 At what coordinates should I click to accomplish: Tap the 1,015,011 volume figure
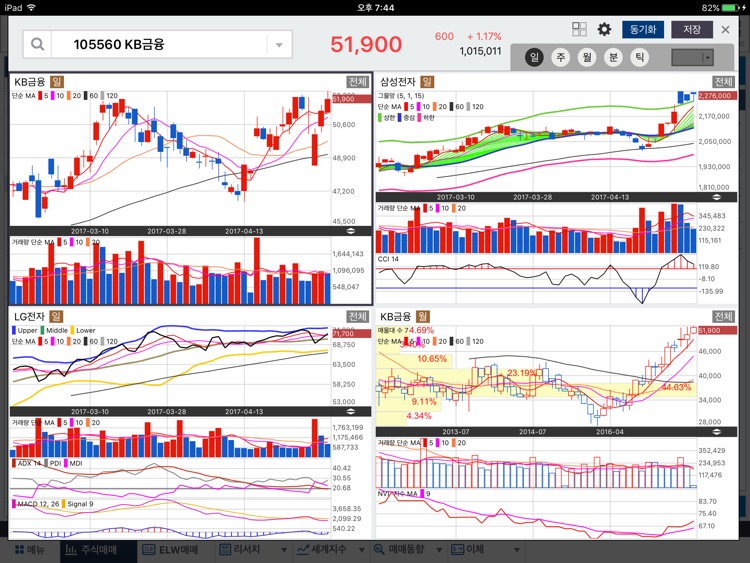(480, 51)
